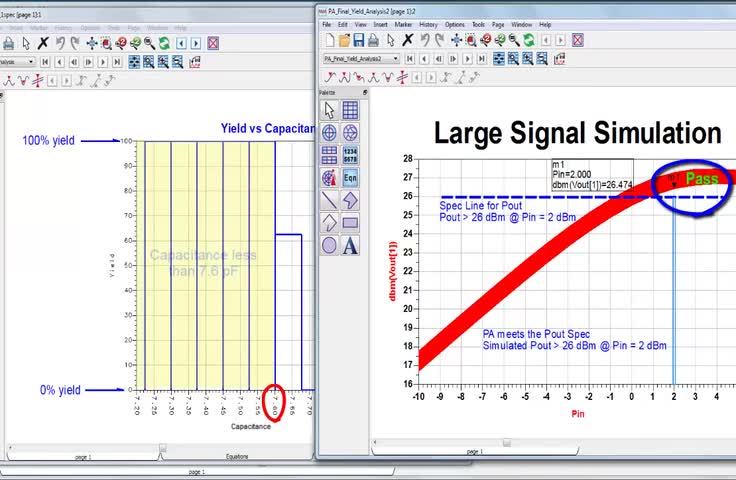
Task: Click the black X delete icon in right window
Action: 407,40
